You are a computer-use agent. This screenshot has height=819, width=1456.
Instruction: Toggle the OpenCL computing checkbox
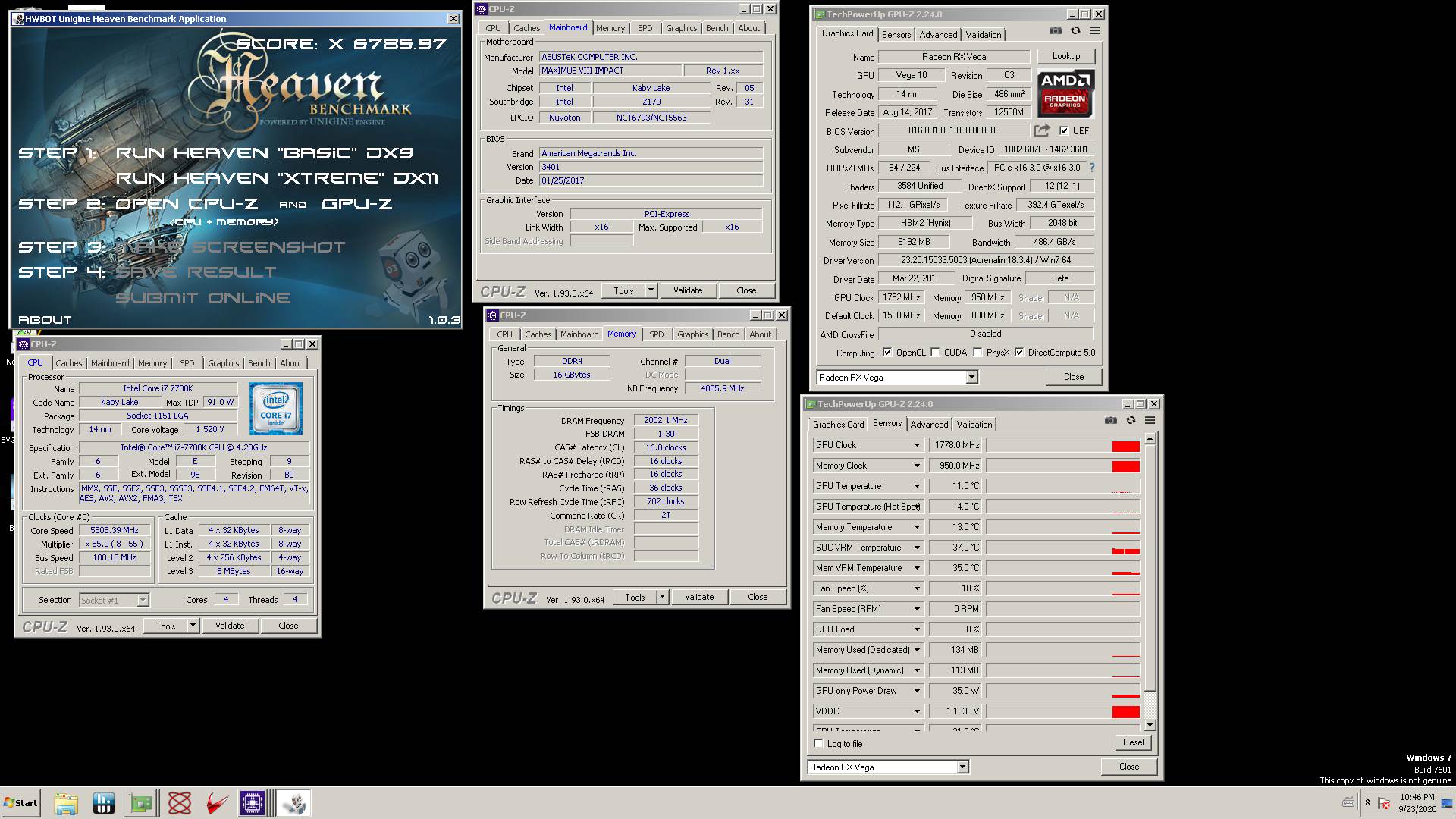tap(887, 353)
